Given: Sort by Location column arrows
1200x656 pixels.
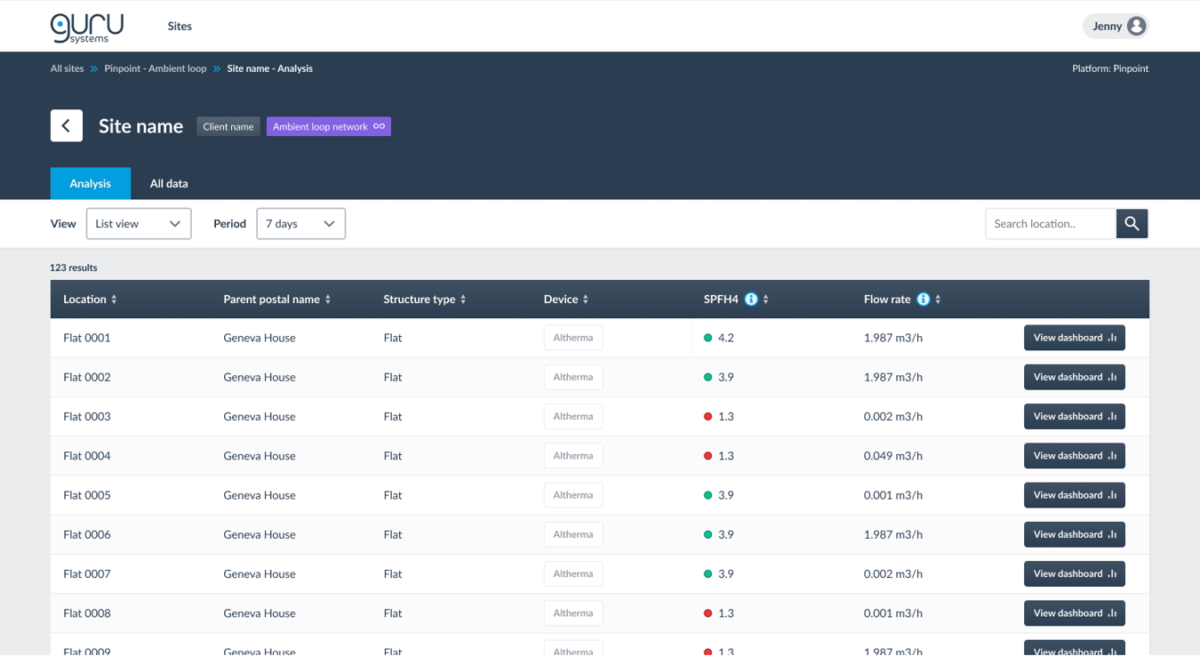Looking at the screenshot, I should click(114, 300).
